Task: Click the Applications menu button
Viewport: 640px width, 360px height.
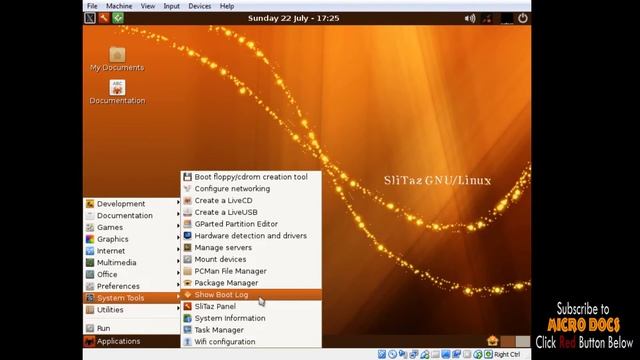Action: 131,341
